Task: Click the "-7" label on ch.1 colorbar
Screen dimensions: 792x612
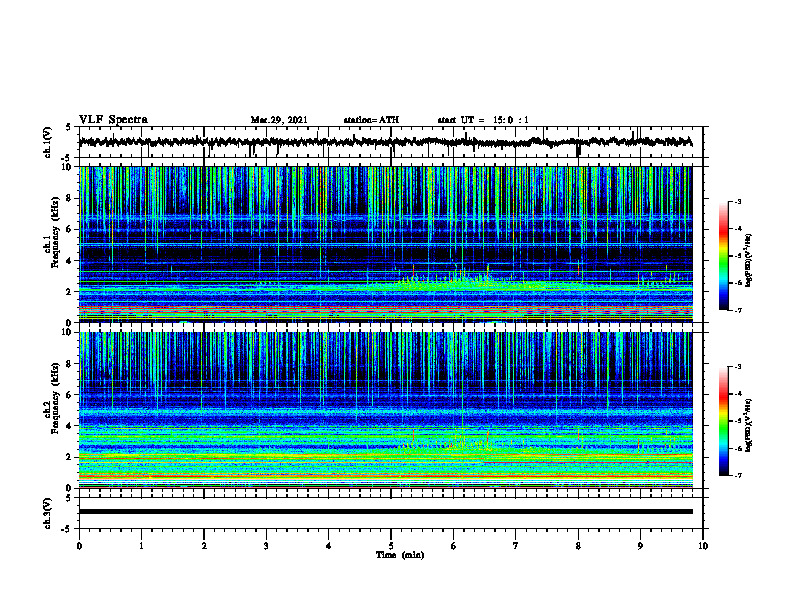Action: 738,310
